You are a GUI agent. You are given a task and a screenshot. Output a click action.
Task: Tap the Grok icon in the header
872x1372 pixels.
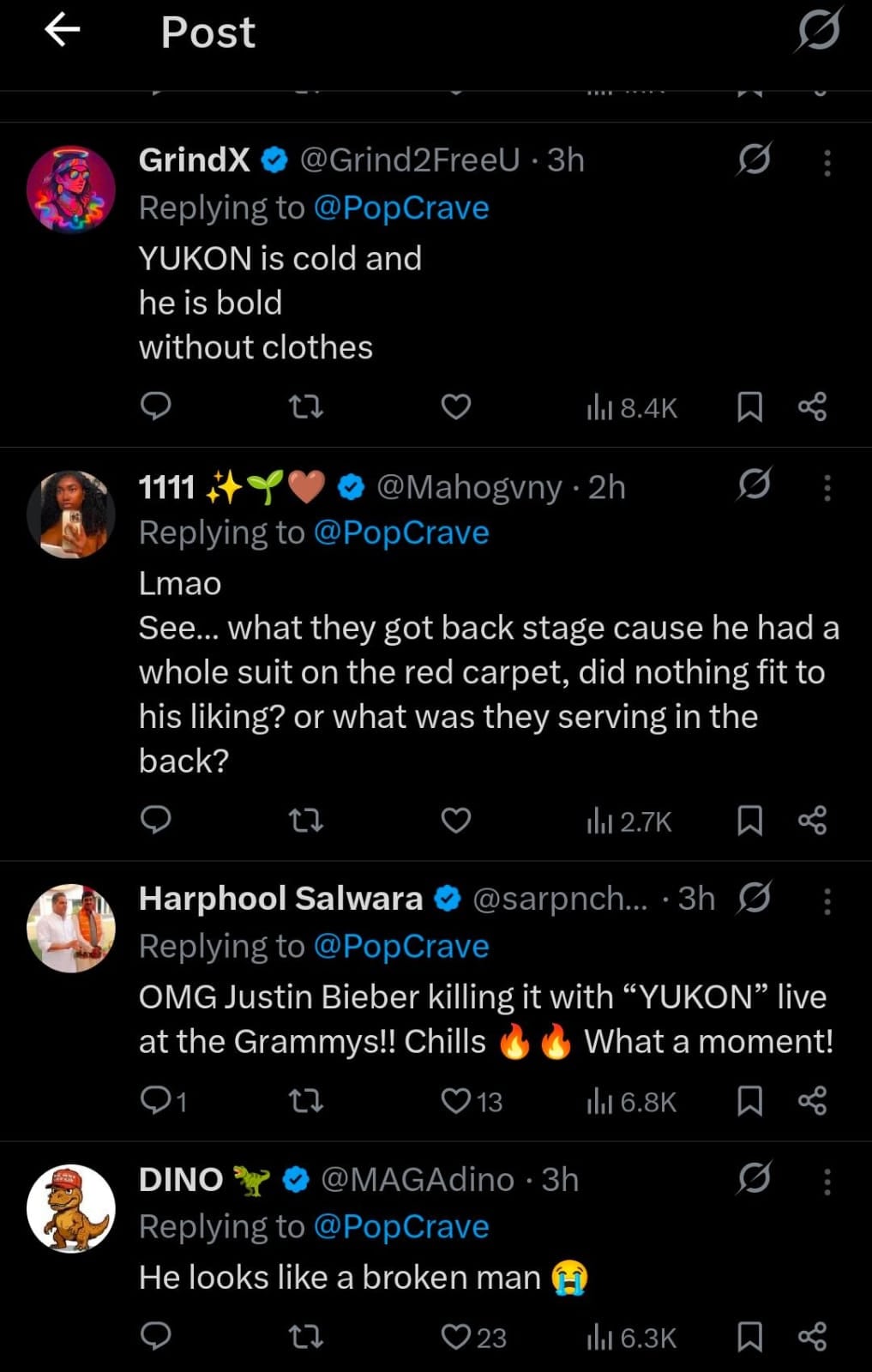click(x=817, y=32)
